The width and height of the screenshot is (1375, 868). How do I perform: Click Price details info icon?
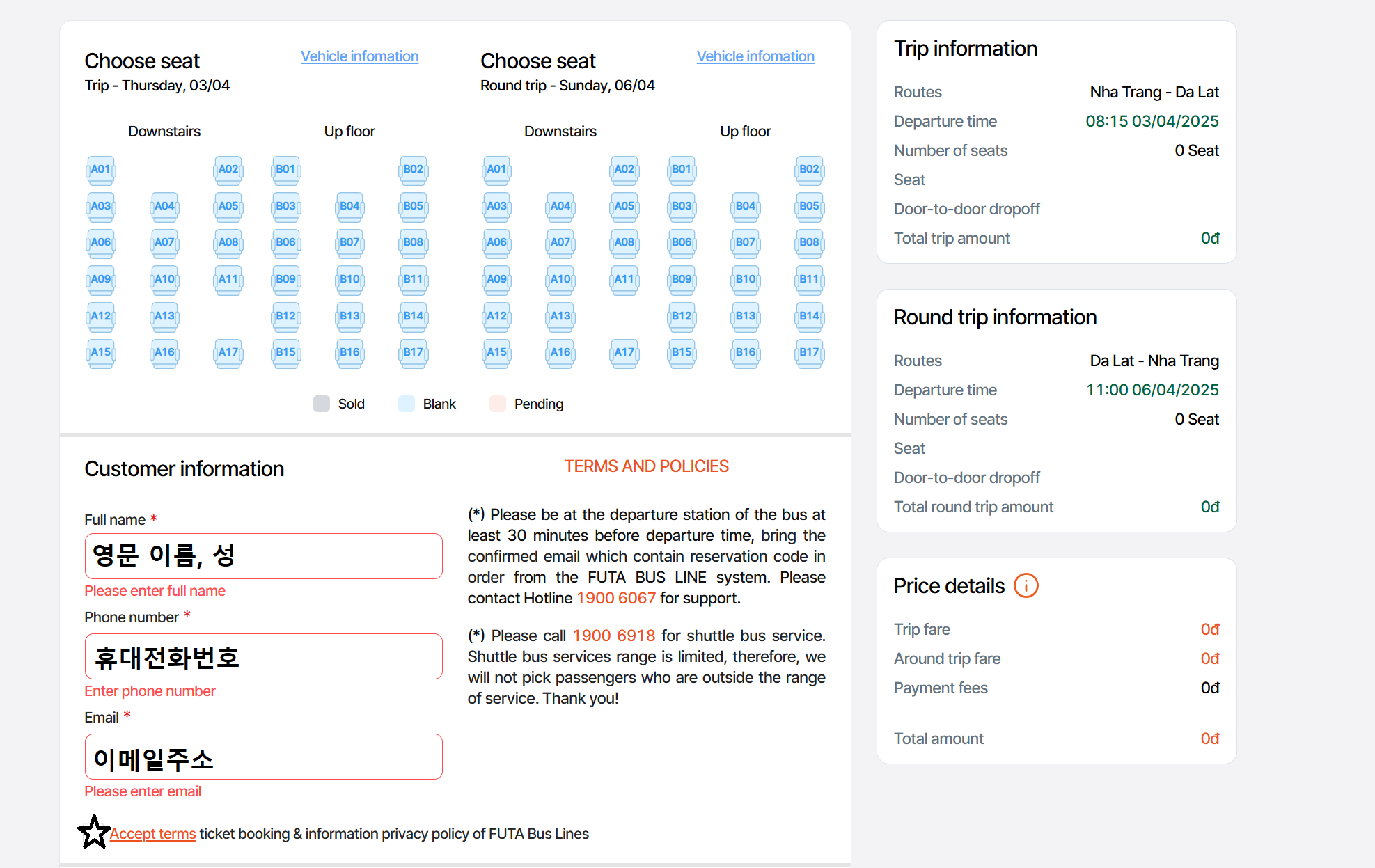[1026, 586]
